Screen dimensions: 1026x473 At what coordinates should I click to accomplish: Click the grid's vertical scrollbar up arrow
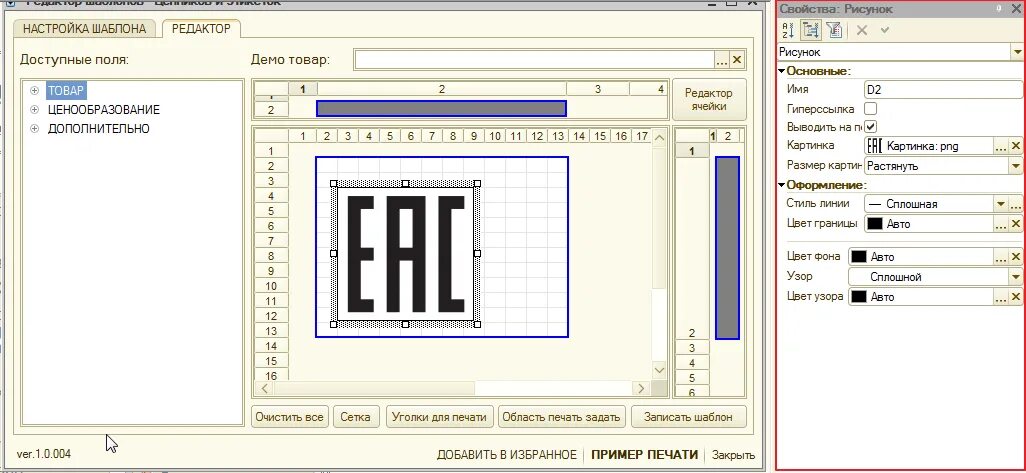(x=659, y=137)
